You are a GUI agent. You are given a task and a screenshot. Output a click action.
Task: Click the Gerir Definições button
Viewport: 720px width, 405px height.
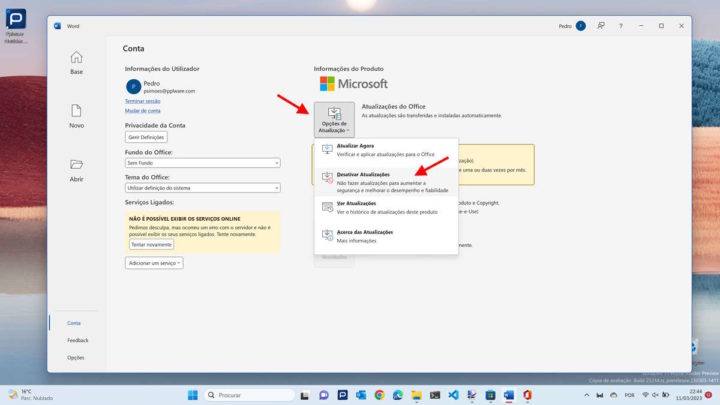146,137
